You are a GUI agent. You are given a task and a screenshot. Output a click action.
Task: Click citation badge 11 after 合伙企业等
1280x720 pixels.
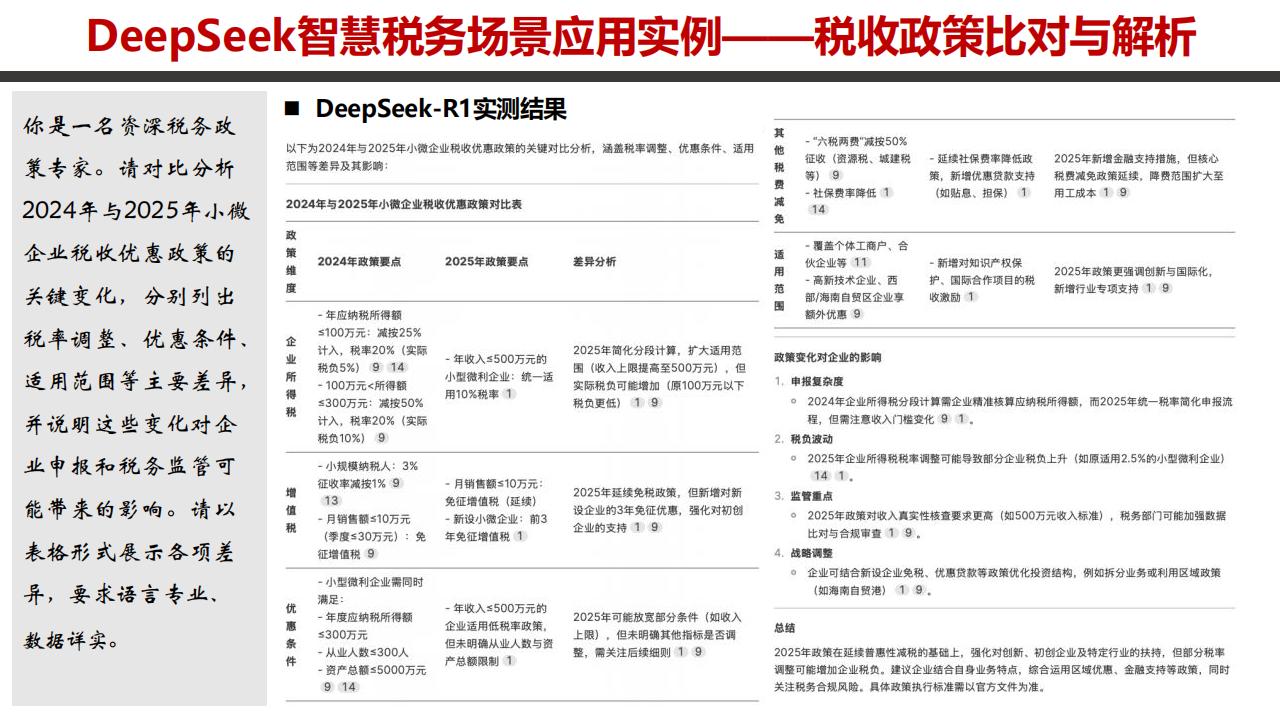coord(861,262)
